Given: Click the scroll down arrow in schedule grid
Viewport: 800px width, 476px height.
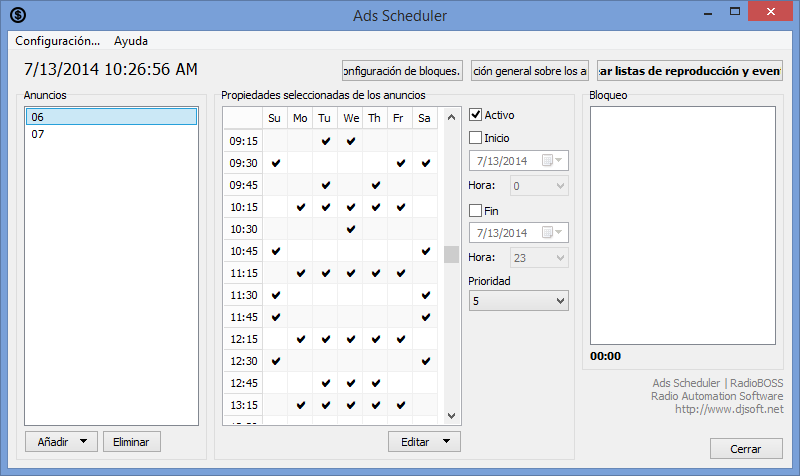Looking at the screenshot, I should pyautogui.click(x=451, y=415).
